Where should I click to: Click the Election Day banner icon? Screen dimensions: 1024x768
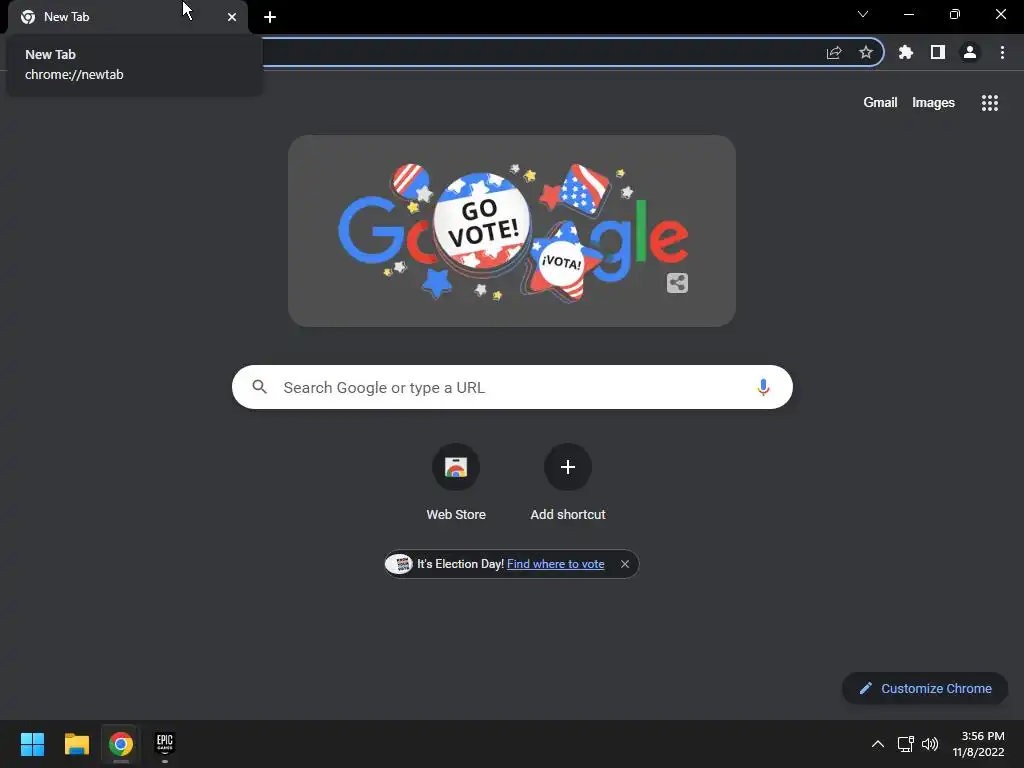(399, 564)
